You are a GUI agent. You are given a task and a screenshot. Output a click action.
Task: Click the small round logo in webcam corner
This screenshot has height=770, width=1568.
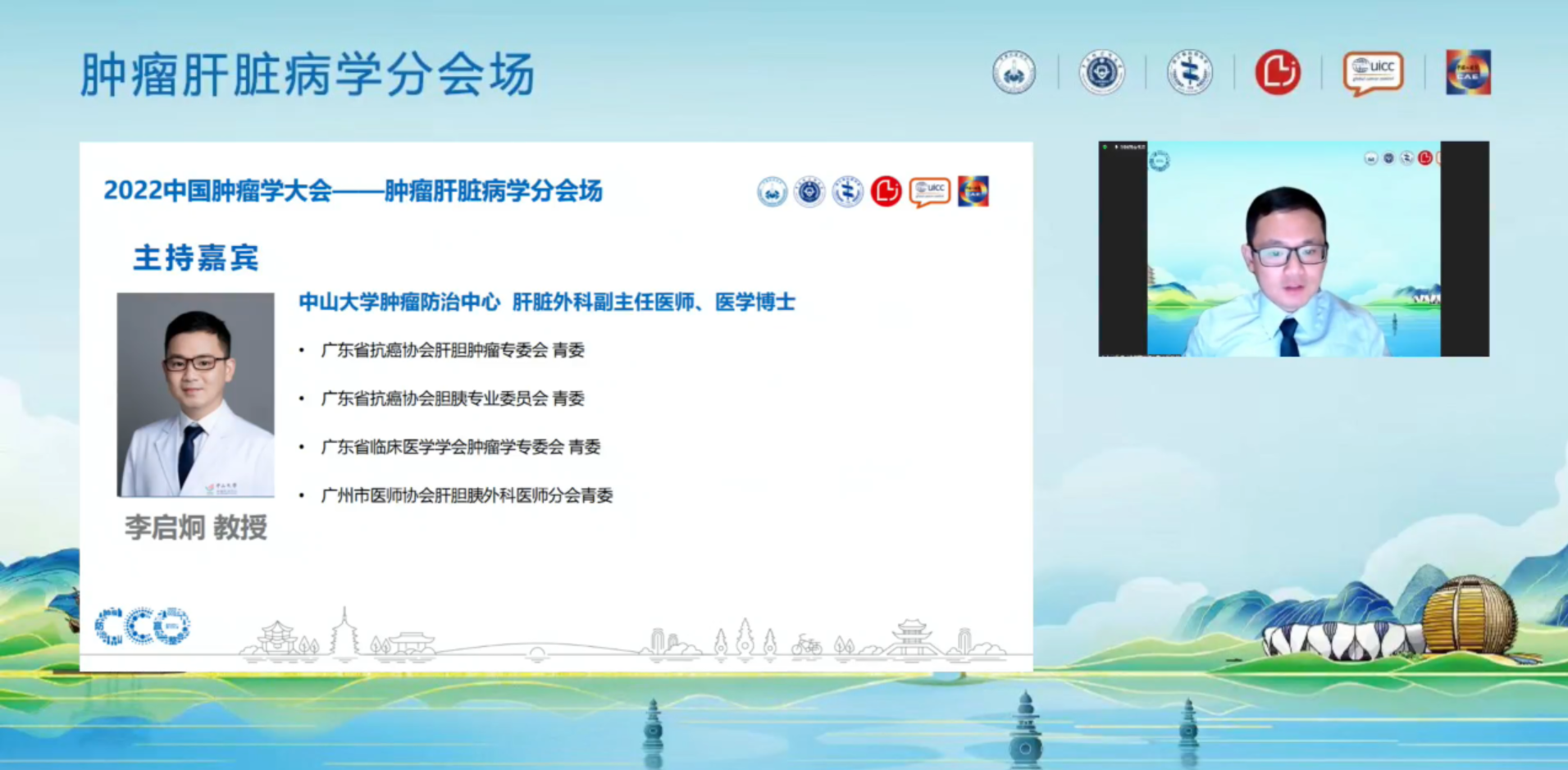[x=1159, y=161]
